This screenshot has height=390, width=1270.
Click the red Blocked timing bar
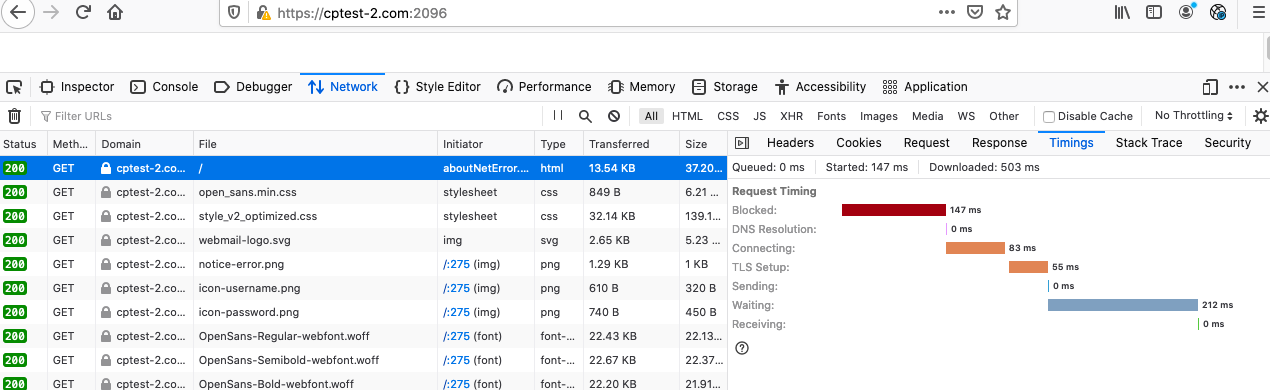[x=894, y=210]
